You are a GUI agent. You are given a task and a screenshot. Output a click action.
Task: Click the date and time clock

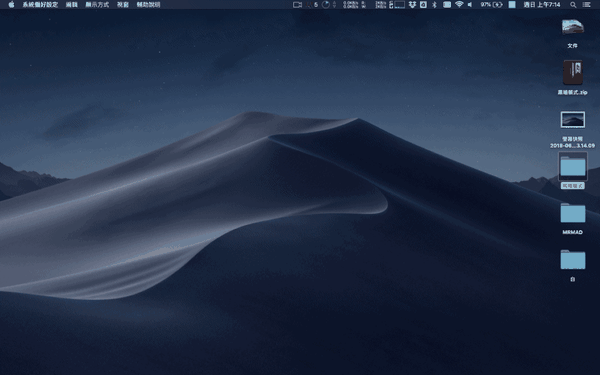(542, 5)
